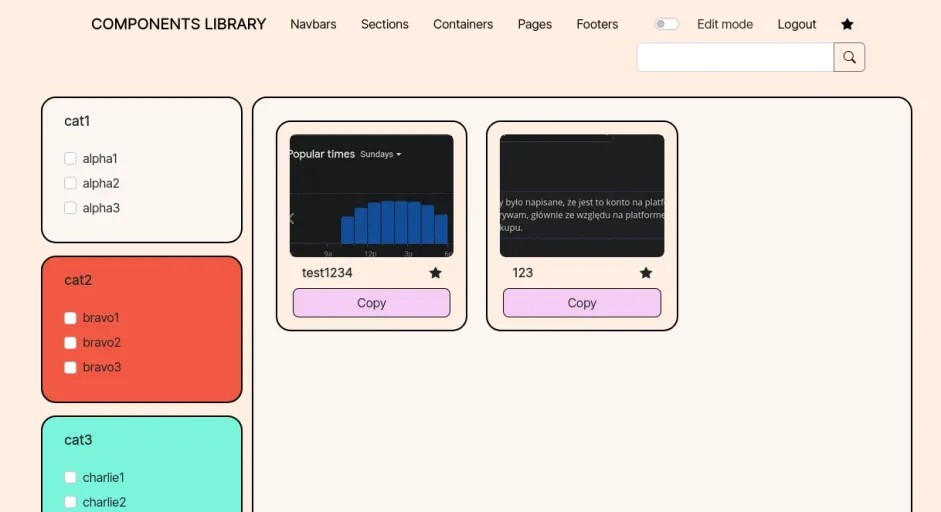Open Containers in the navigation bar
941x512 pixels.
click(x=463, y=24)
